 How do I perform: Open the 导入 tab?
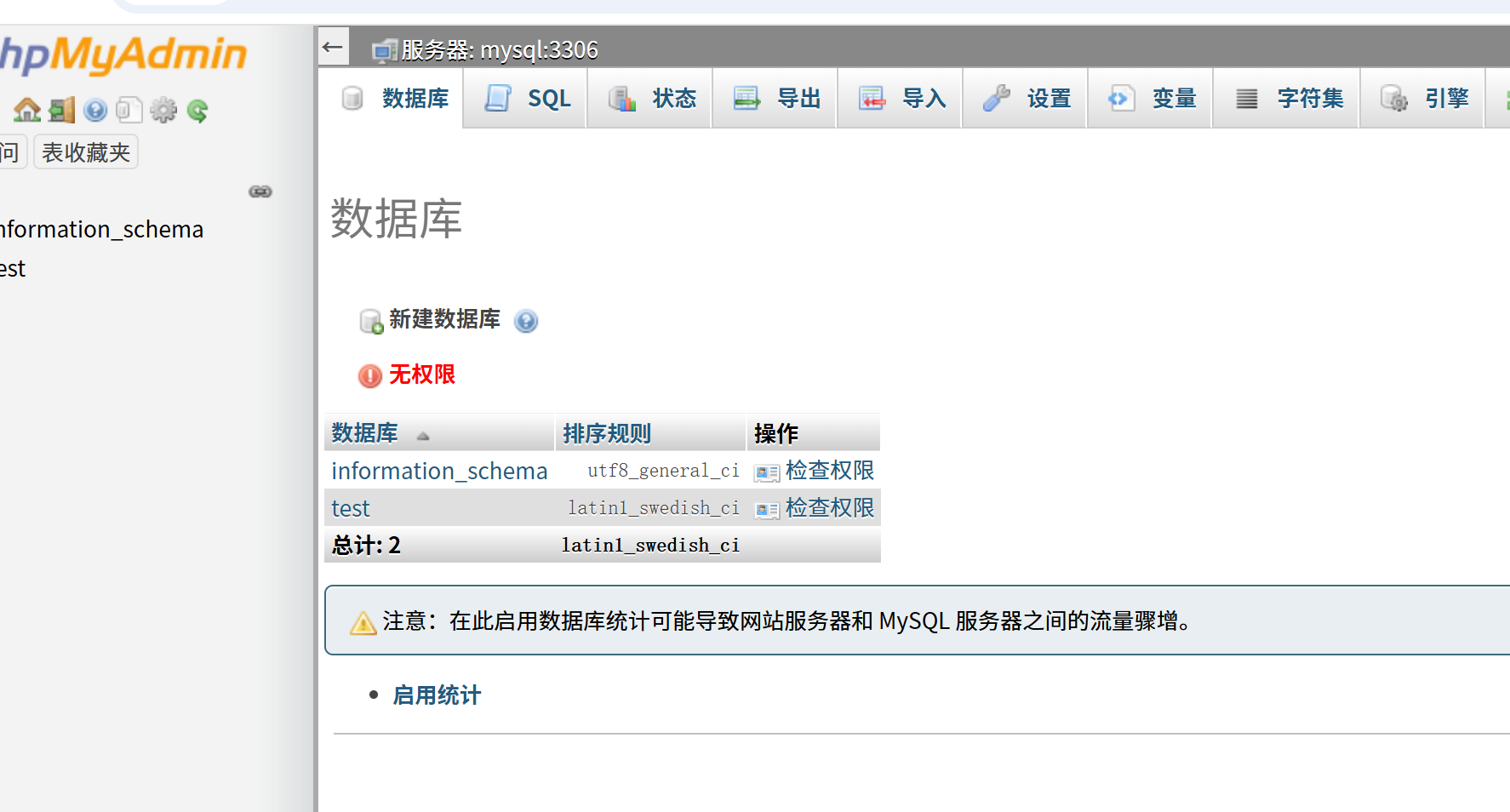tap(901, 98)
